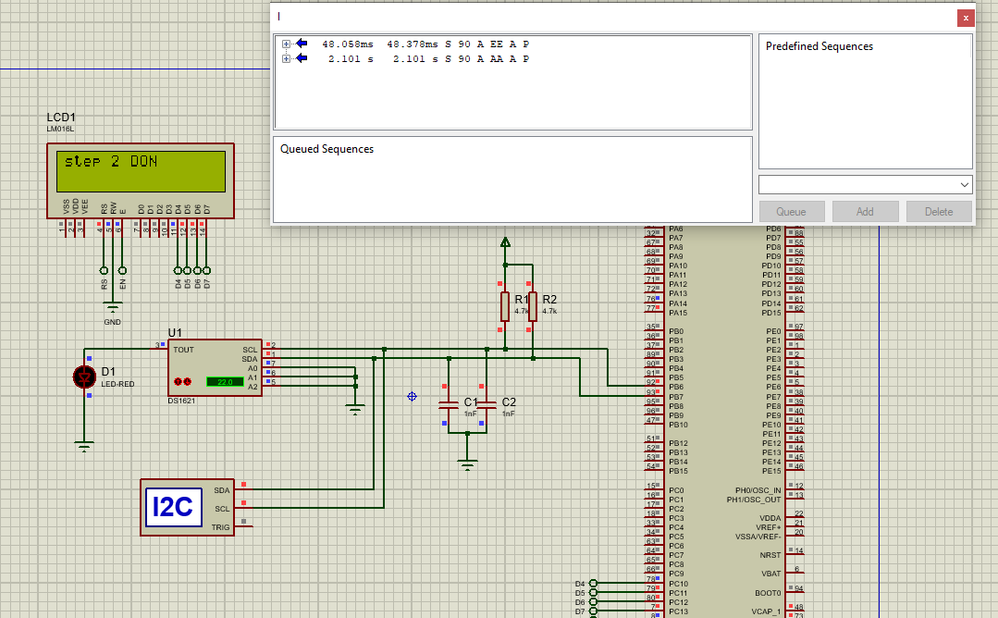Click the power terminal arrow above R1
998x618 pixels.
point(505,242)
